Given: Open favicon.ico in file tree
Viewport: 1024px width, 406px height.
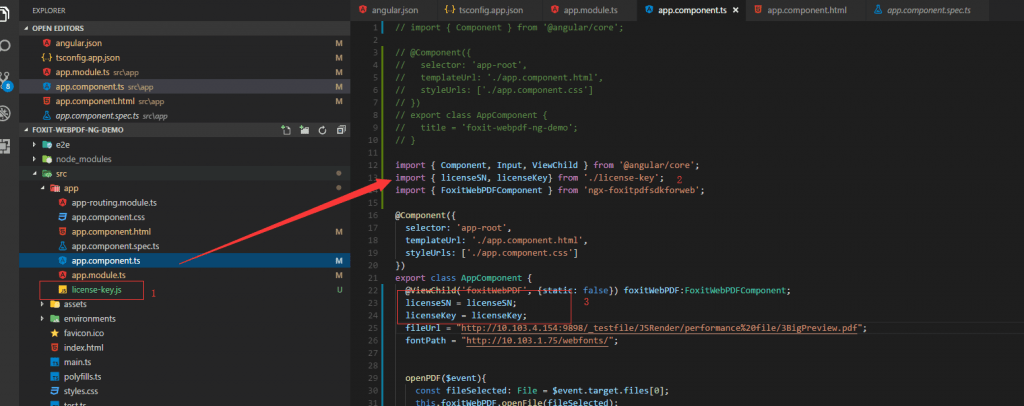Looking at the screenshot, I should pos(185,333).
